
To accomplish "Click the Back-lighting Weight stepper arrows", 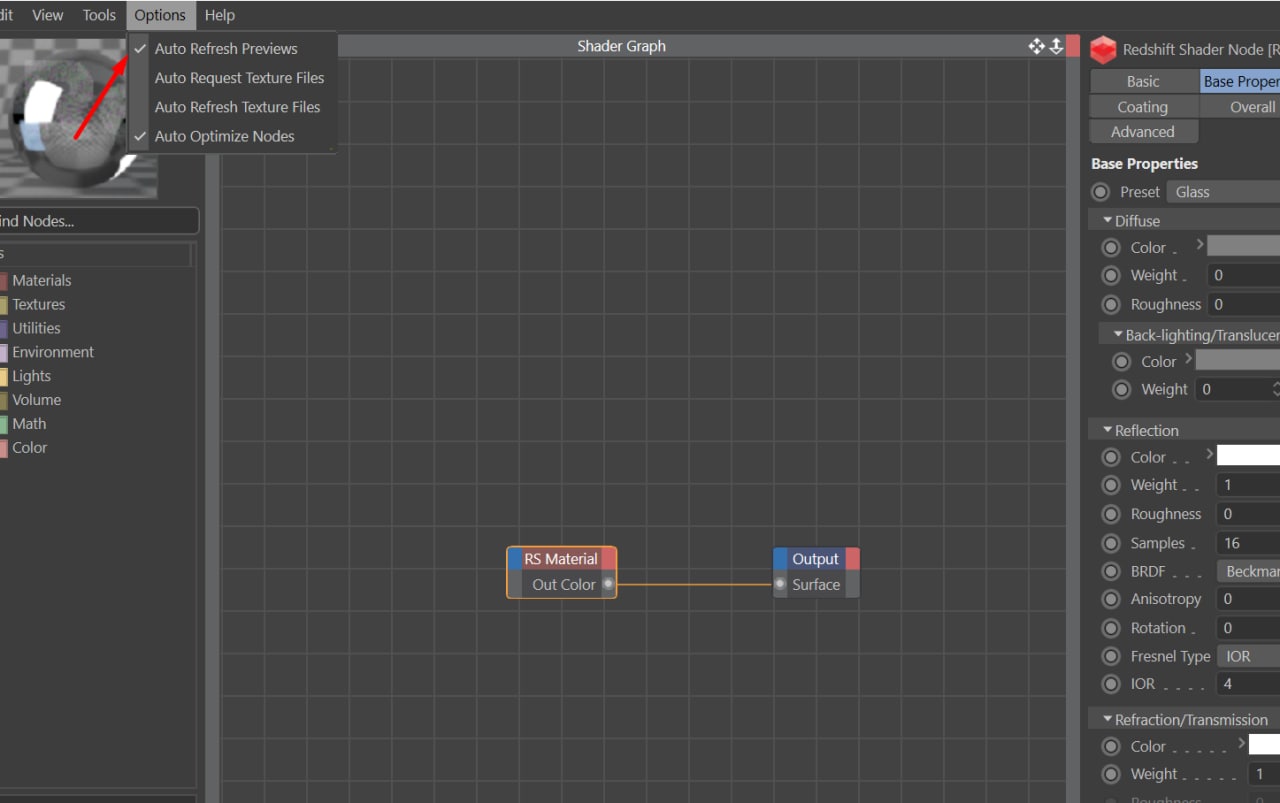I will point(1275,390).
